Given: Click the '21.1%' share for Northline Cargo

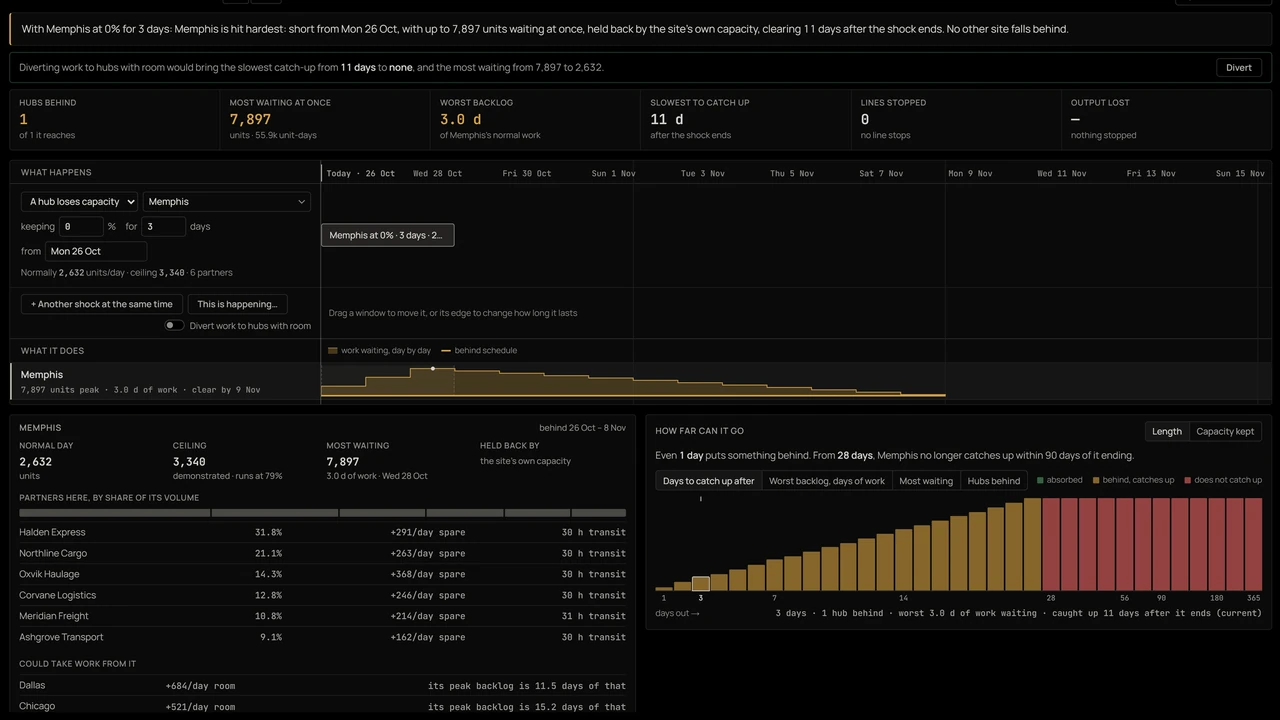Looking at the screenshot, I should [x=268, y=554].
